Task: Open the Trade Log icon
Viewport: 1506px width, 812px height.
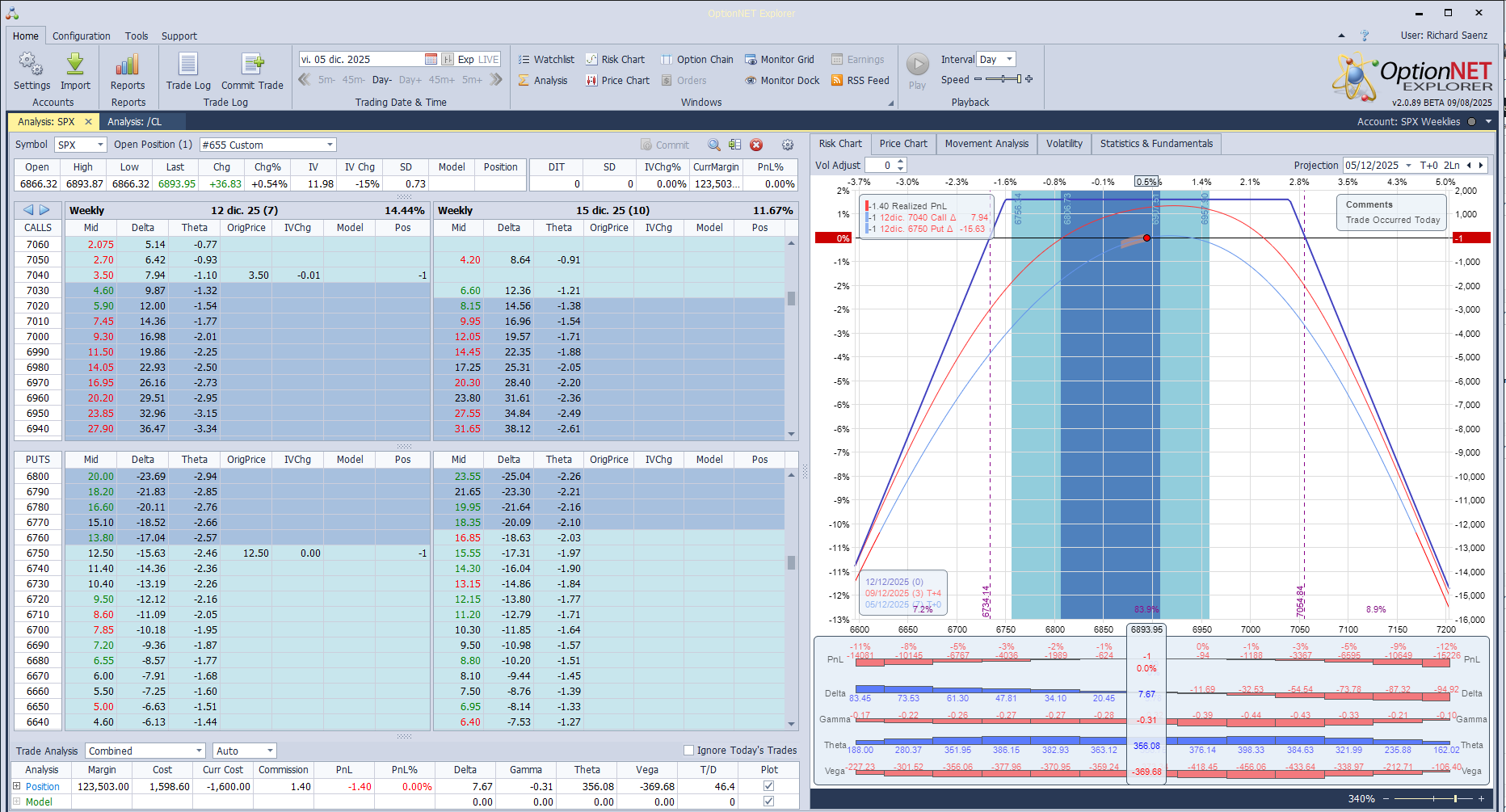Action: pos(188,65)
